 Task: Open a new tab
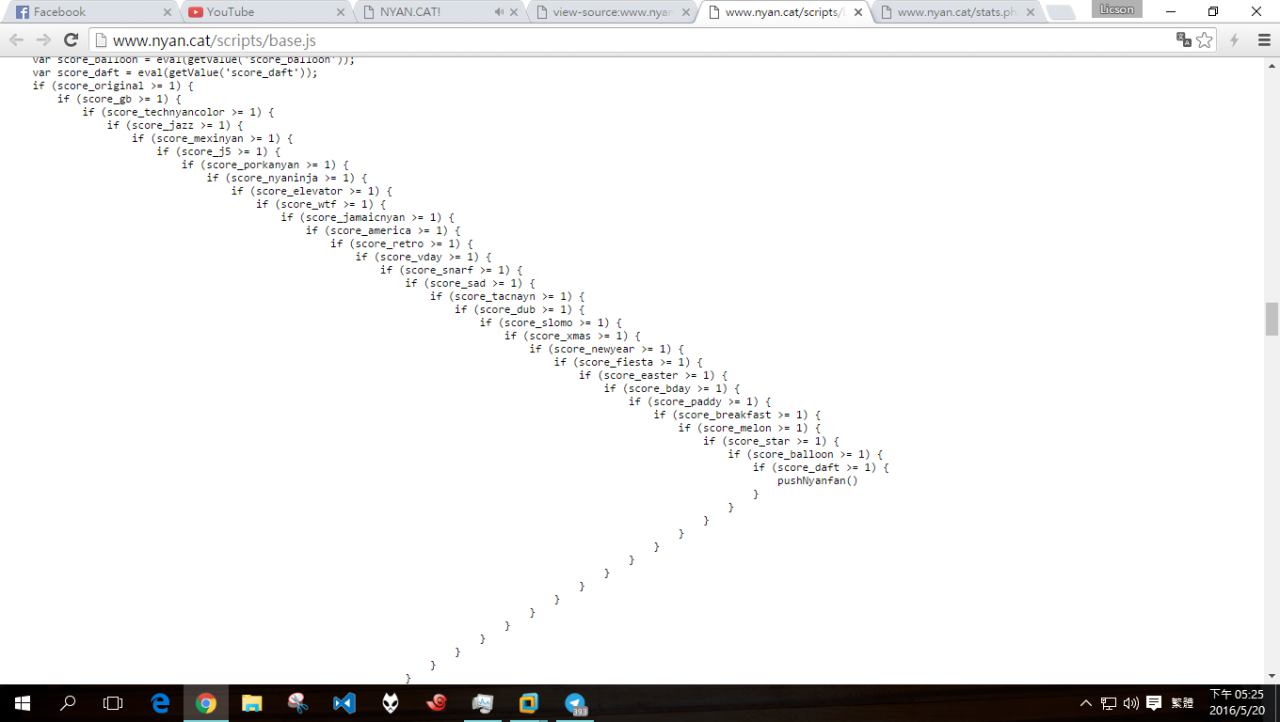click(1059, 12)
